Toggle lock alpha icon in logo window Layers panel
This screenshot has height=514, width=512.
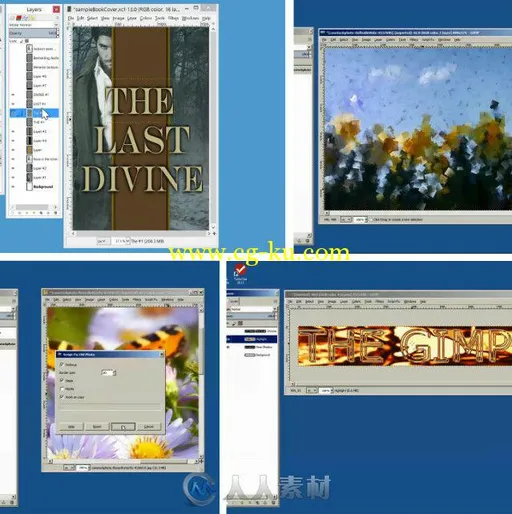point(240,324)
